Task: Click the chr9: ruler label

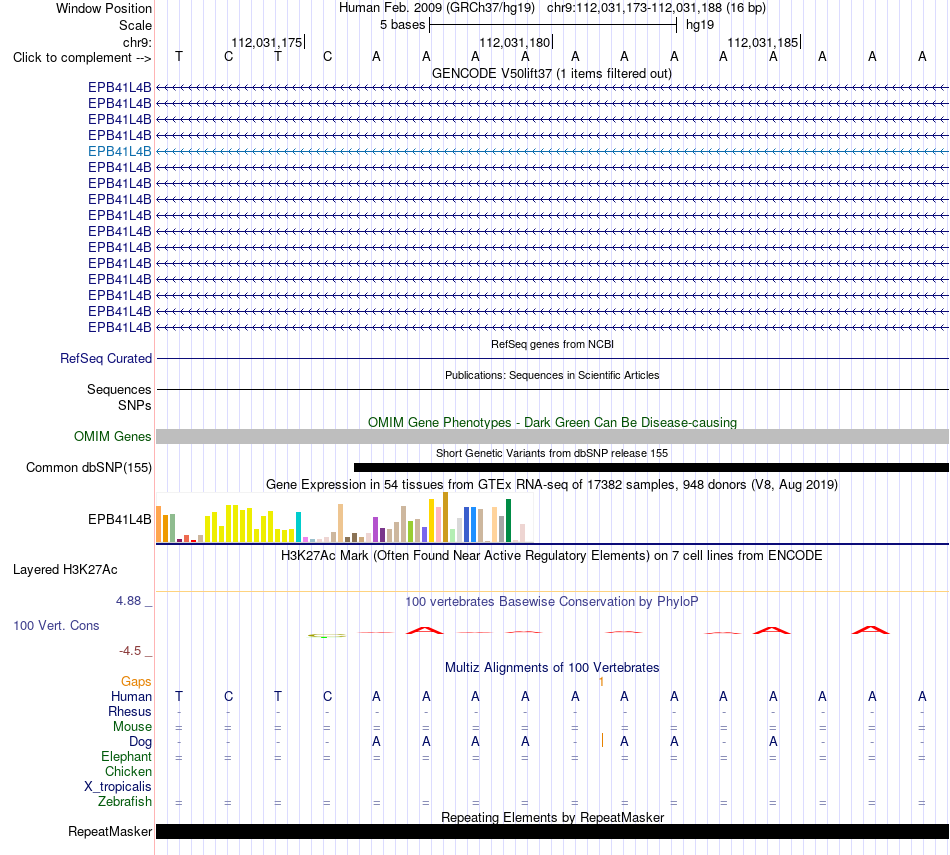Action: [137, 42]
